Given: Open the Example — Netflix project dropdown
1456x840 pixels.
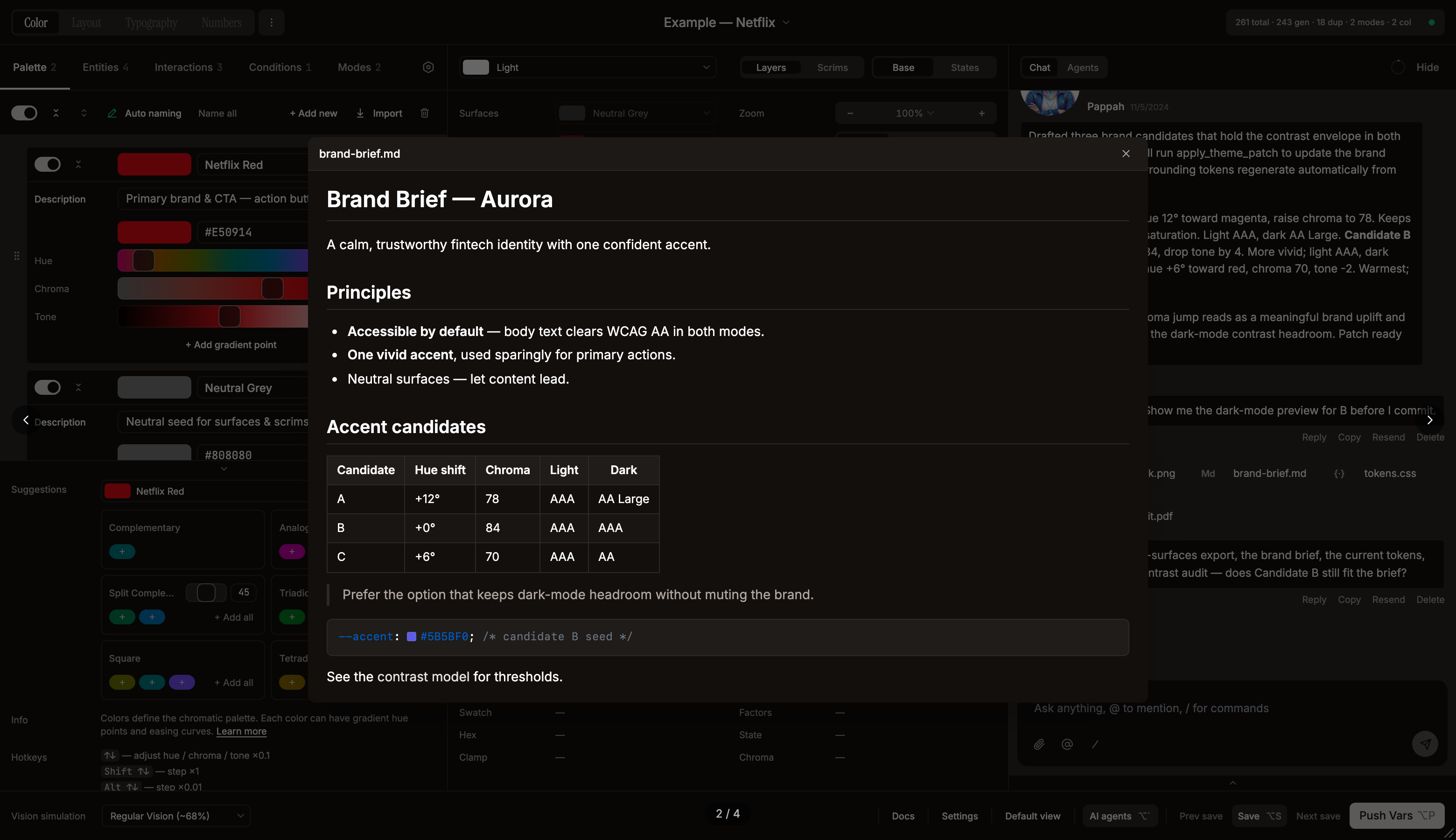Looking at the screenshot, I should 726,22.
